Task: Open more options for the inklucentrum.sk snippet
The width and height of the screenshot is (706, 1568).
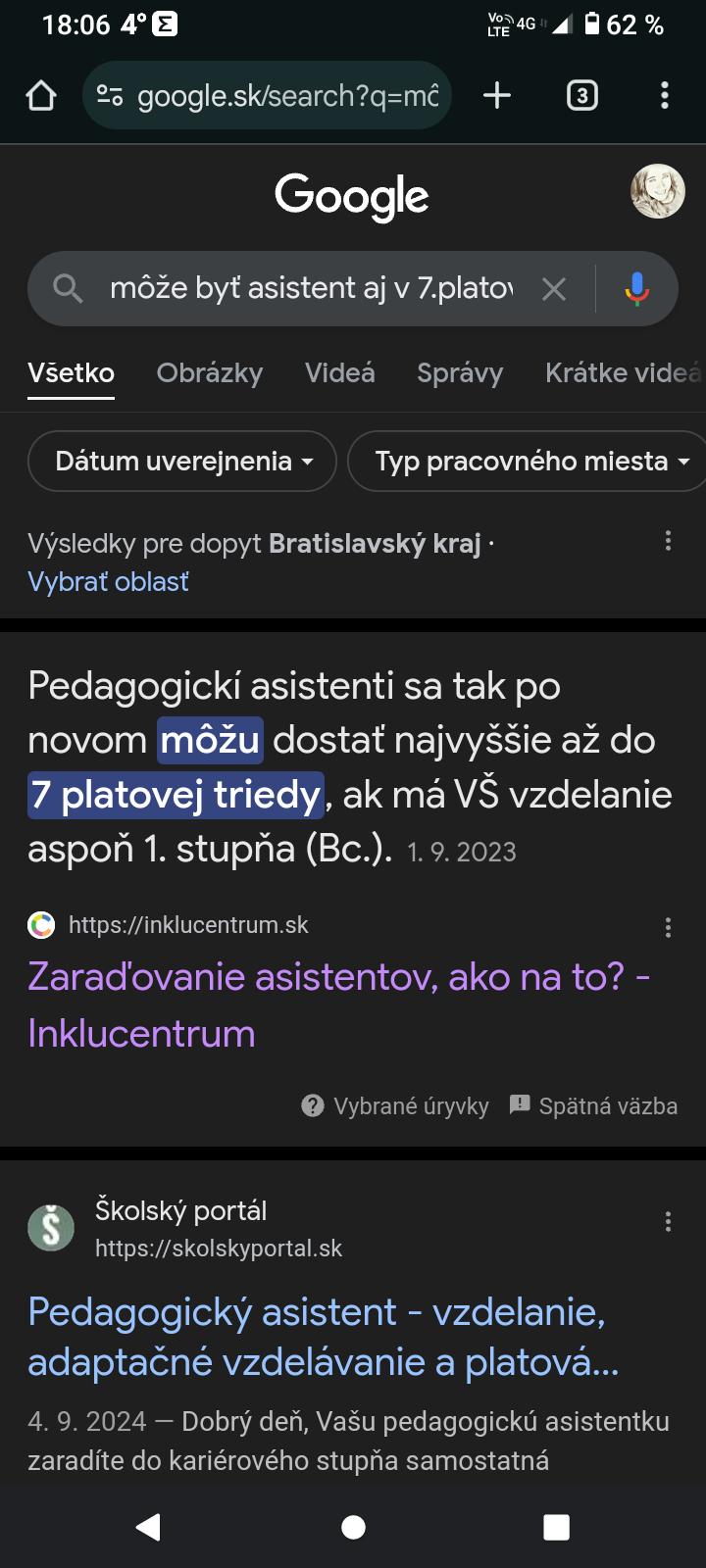Action: [x=668, y=927]
